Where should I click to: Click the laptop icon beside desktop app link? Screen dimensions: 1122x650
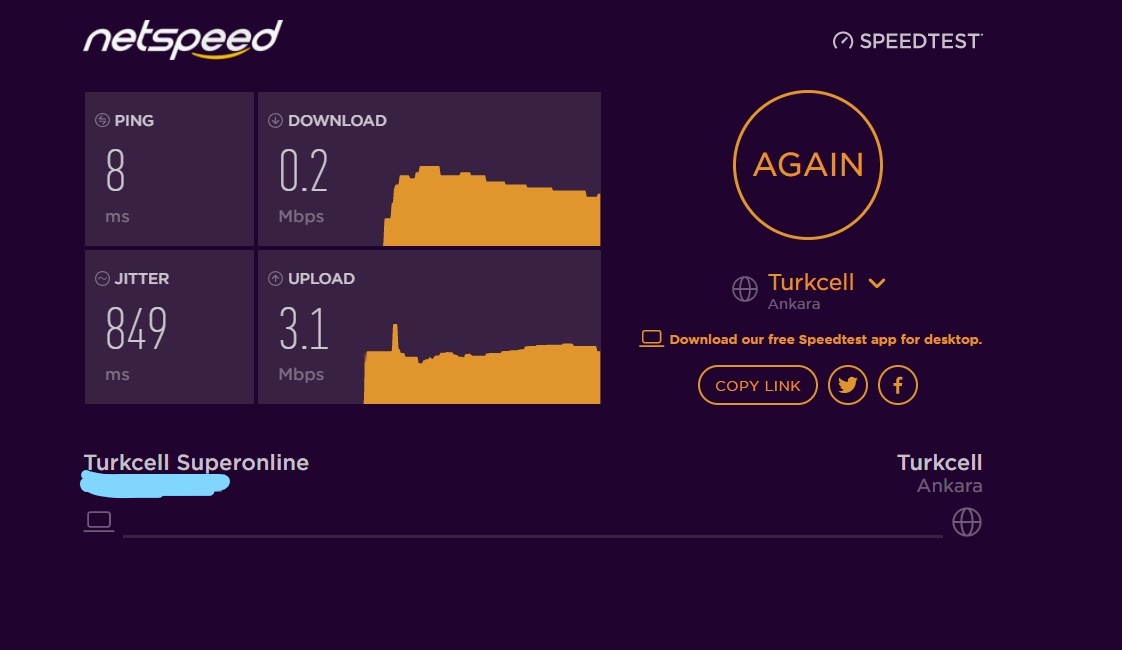click(652, 338)
